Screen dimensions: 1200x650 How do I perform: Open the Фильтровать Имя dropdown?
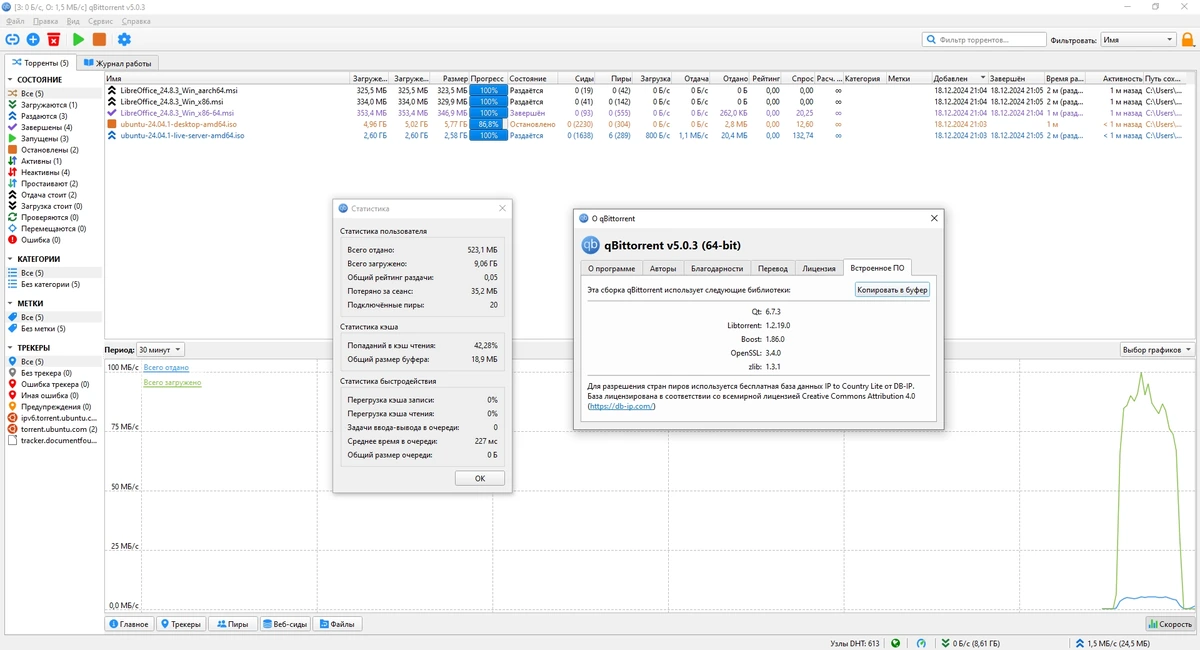(x=1138, y=40)
